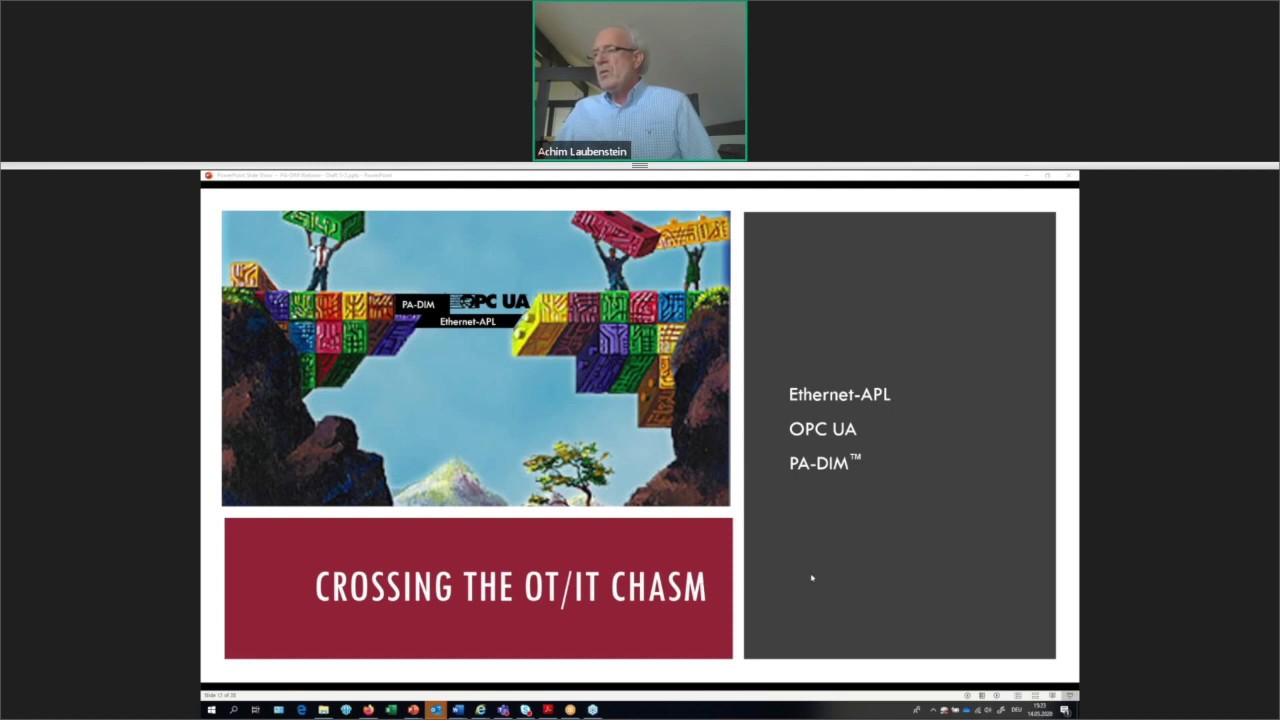Start Slide Show view from status bar
1280x720 pixels.
coord(1069,695)
